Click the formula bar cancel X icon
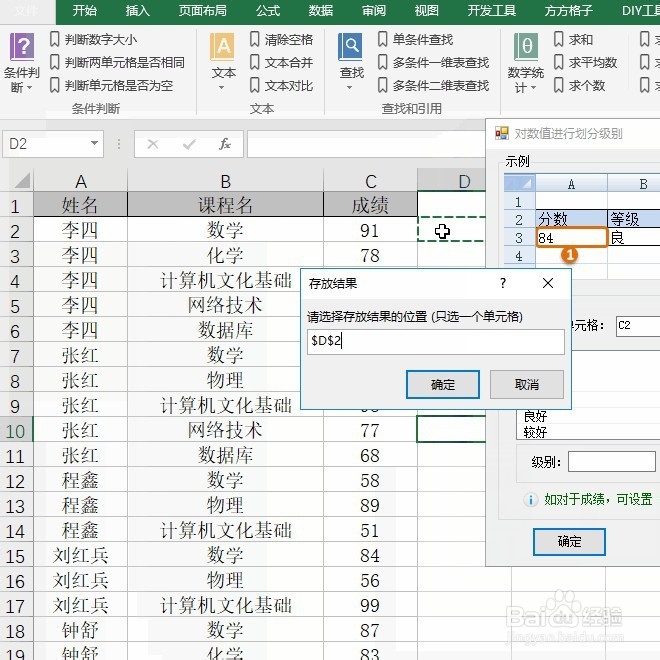 [x=153, y=144]
